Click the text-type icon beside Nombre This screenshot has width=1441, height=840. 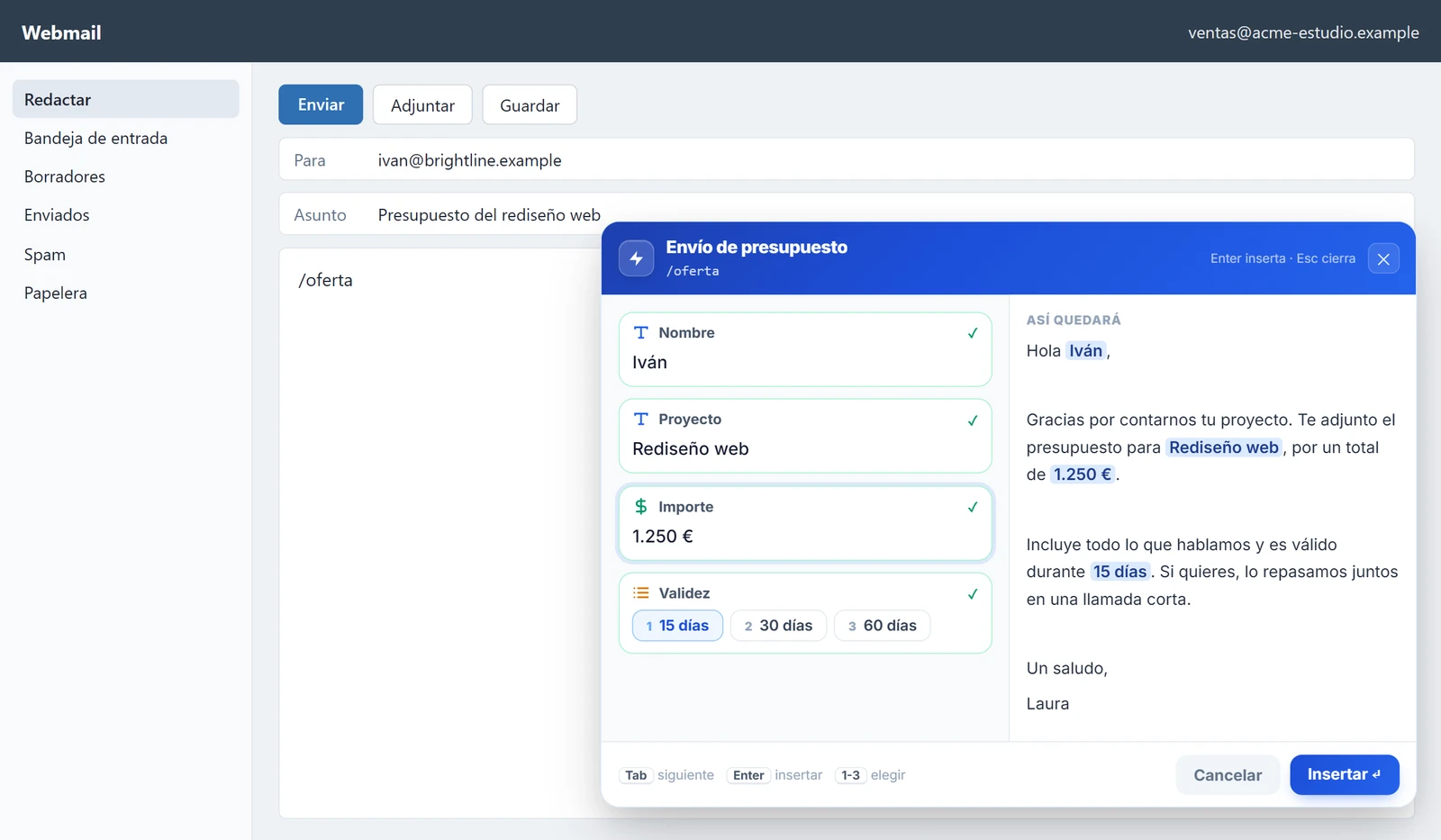[641, 332]
